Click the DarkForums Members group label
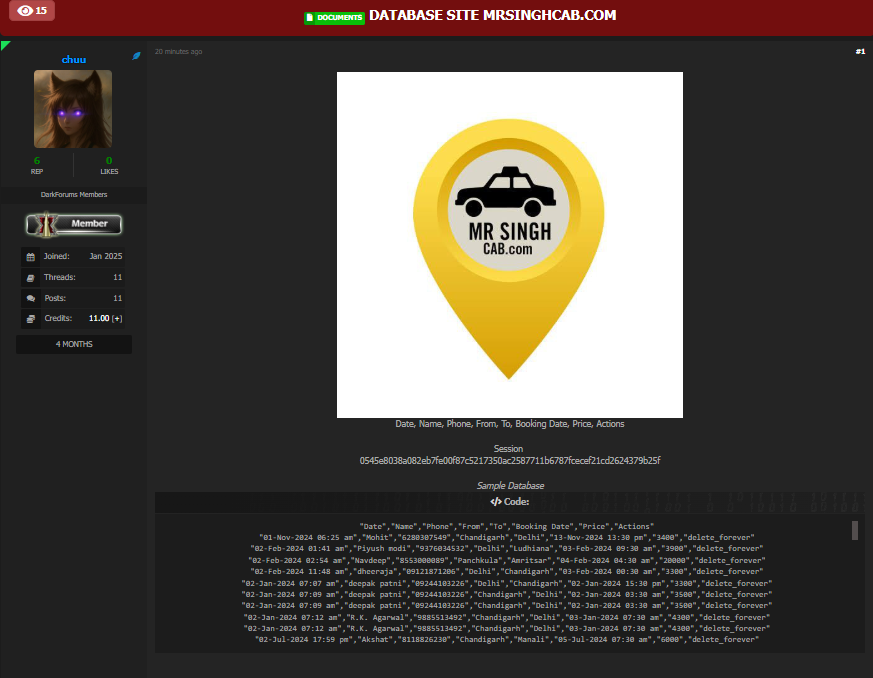This screenshot has width=873, height=678. click(x=74, y=194)
